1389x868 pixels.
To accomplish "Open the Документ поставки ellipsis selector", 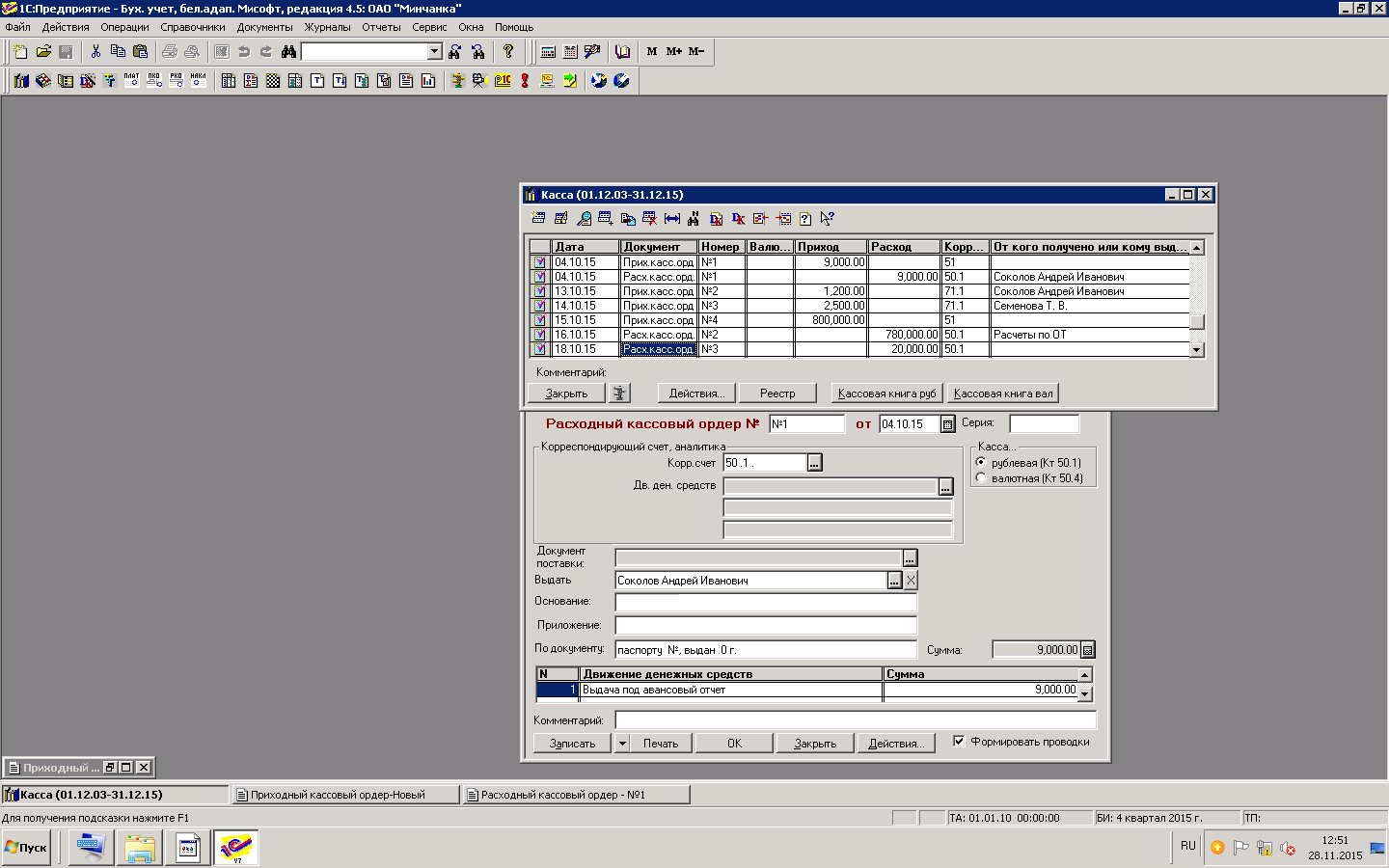I will [910, 557].
